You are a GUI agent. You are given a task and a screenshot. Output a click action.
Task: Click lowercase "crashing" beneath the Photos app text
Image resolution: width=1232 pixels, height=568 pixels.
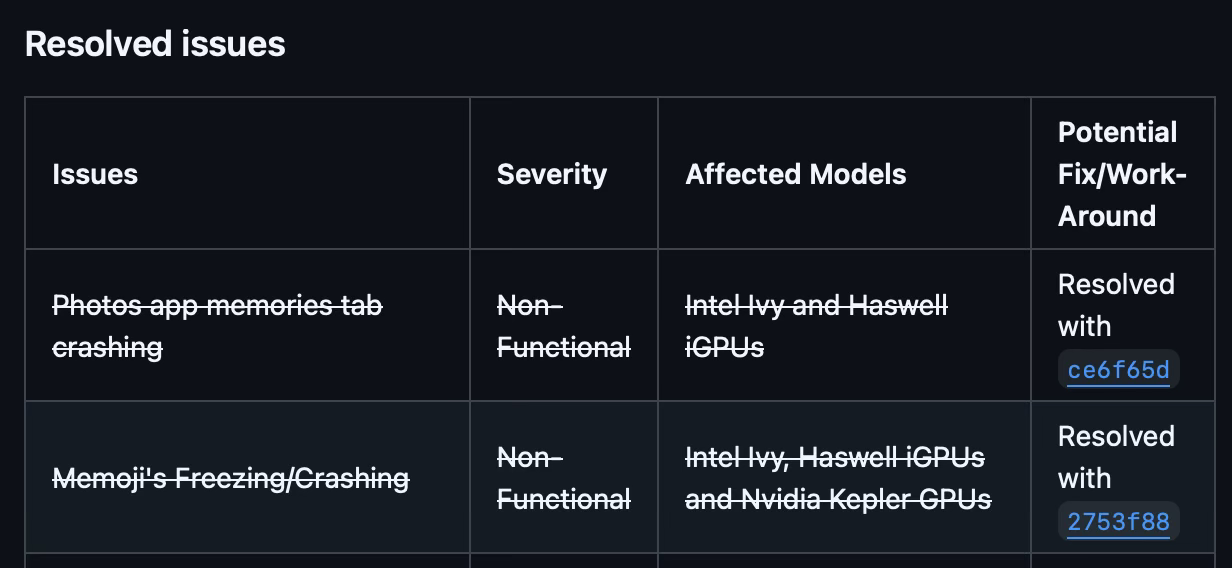pyautogui.click(x=107, y=347)
